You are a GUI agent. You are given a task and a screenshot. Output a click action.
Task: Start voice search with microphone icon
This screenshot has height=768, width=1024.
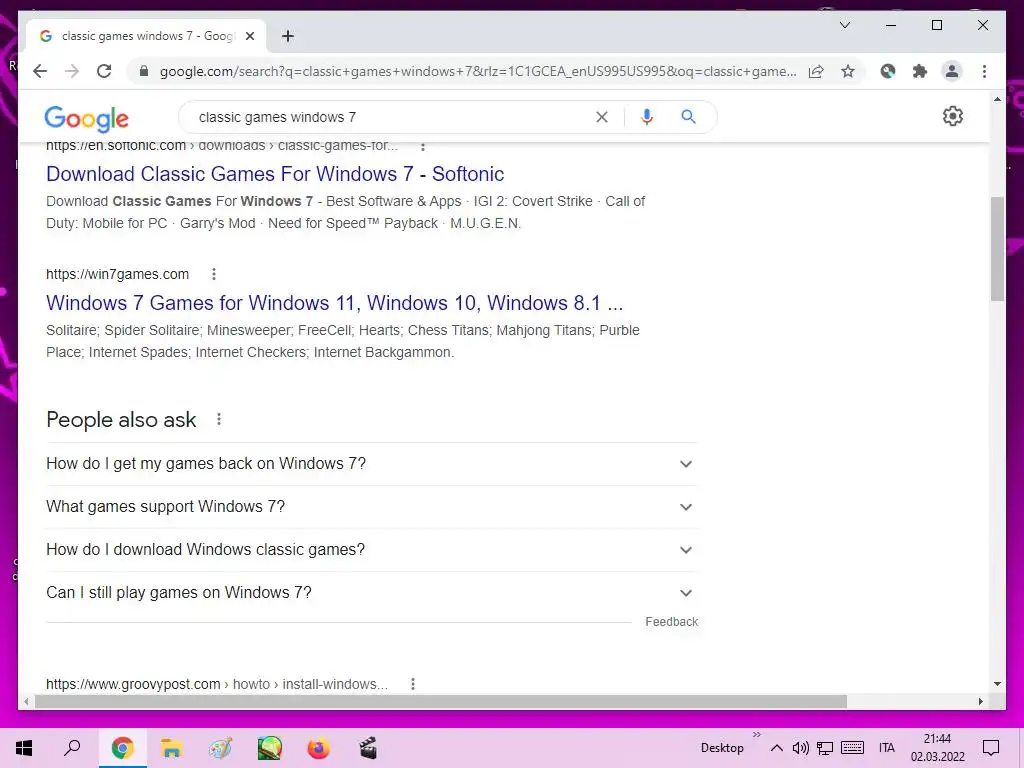click(647, 117)
